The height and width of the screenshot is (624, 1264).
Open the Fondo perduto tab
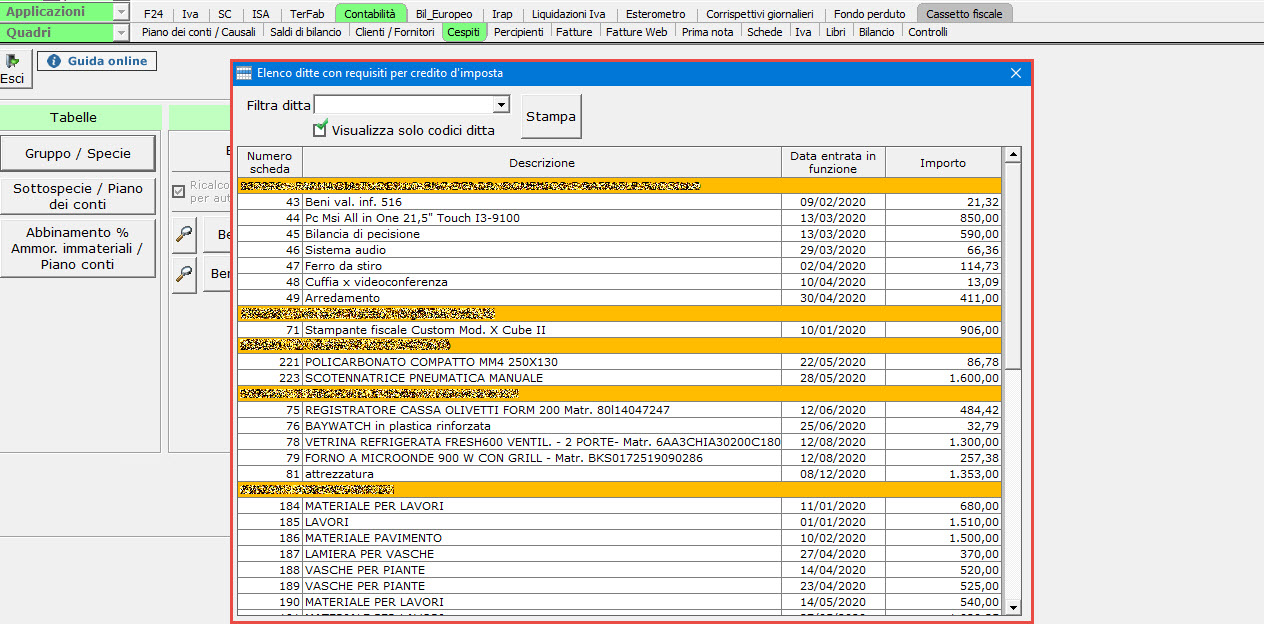[869, 14]
